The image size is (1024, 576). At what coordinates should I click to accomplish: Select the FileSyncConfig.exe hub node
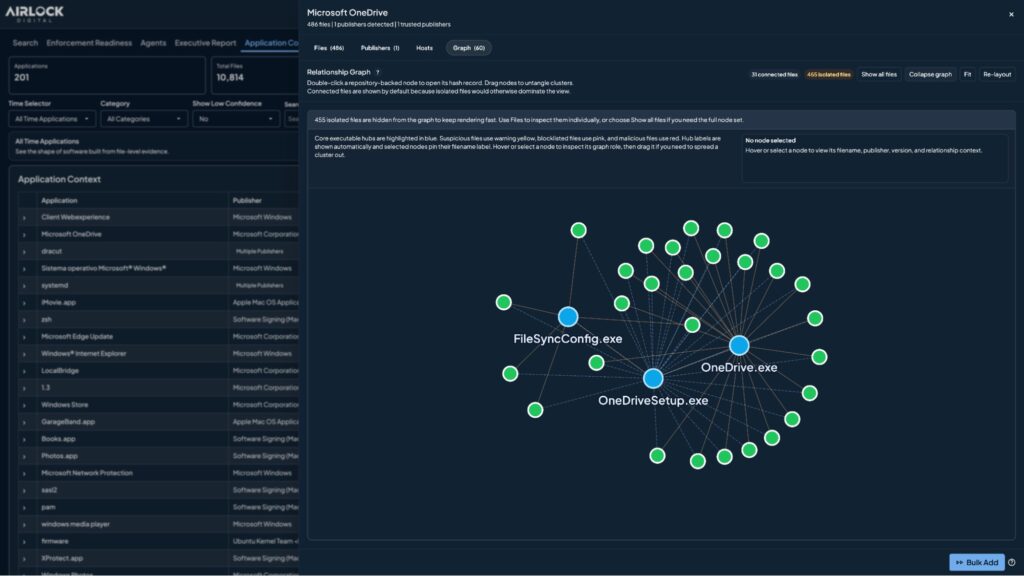(568, 317)
